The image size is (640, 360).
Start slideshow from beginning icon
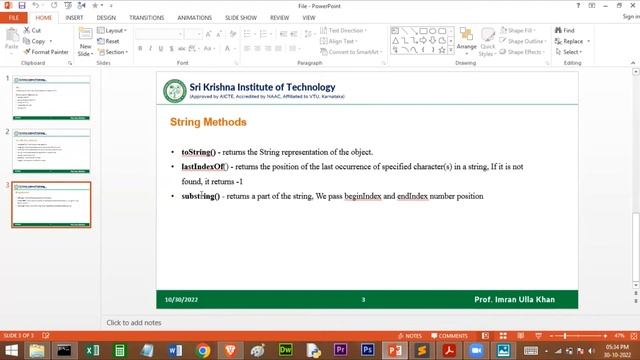coord(68,6)
